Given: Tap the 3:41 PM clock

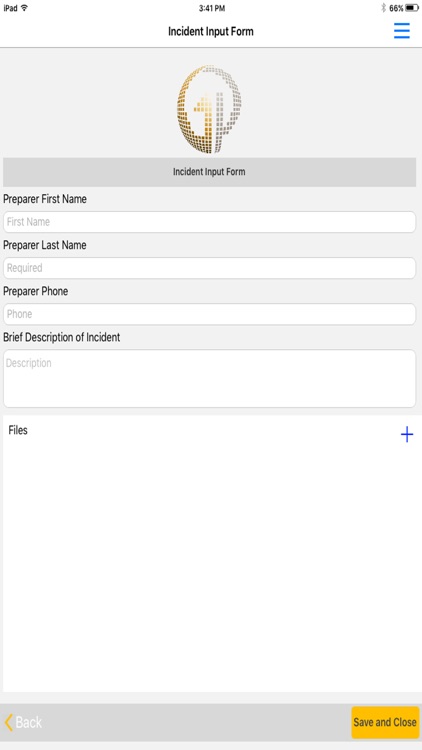Looking at the screenshot, I should pos(212,8).
